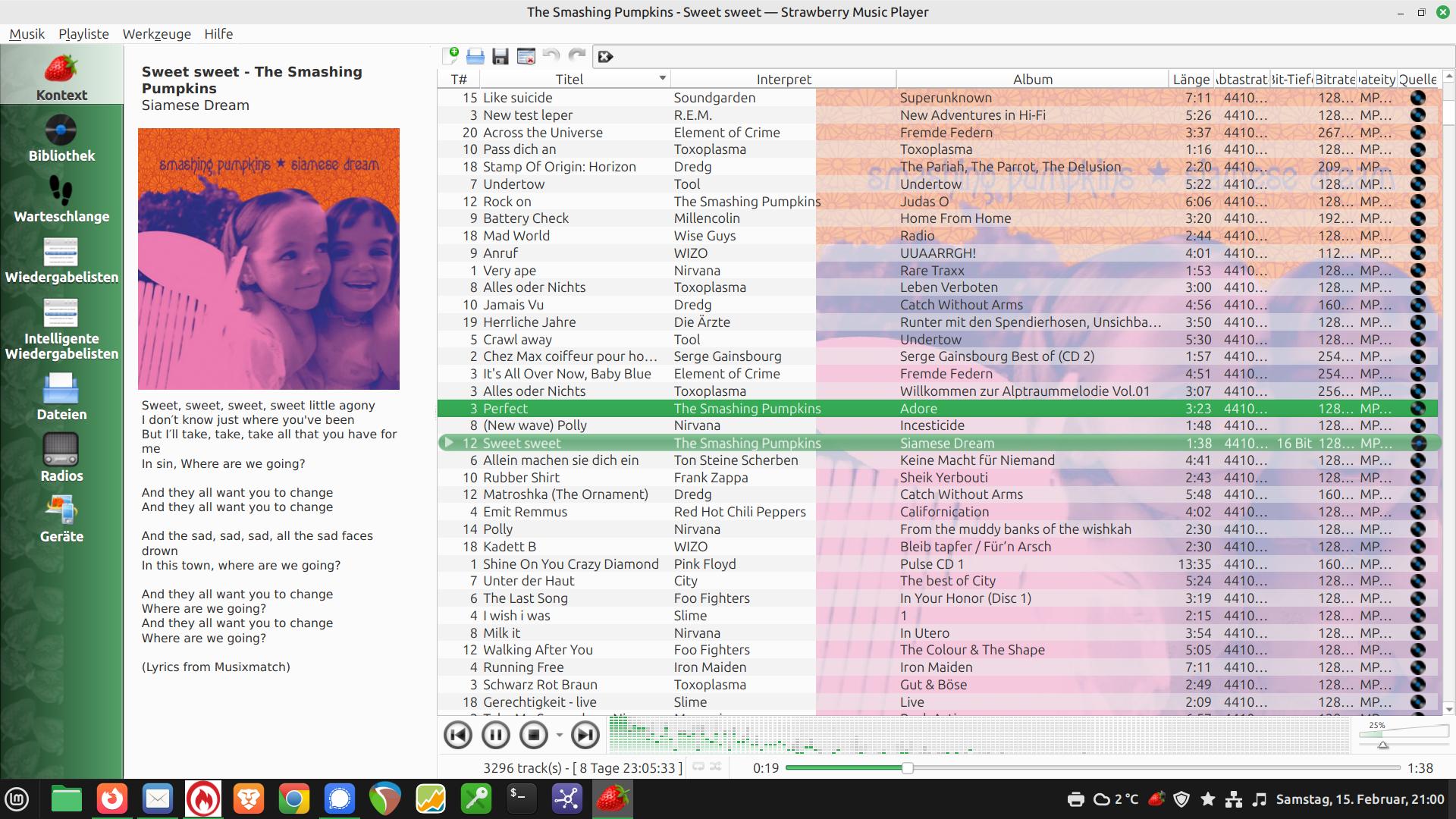The image size is (1456, 819).
Task: Select the track Shine On You Crazy Diamond
Action: pyautogui.click(x=570, y=563)
